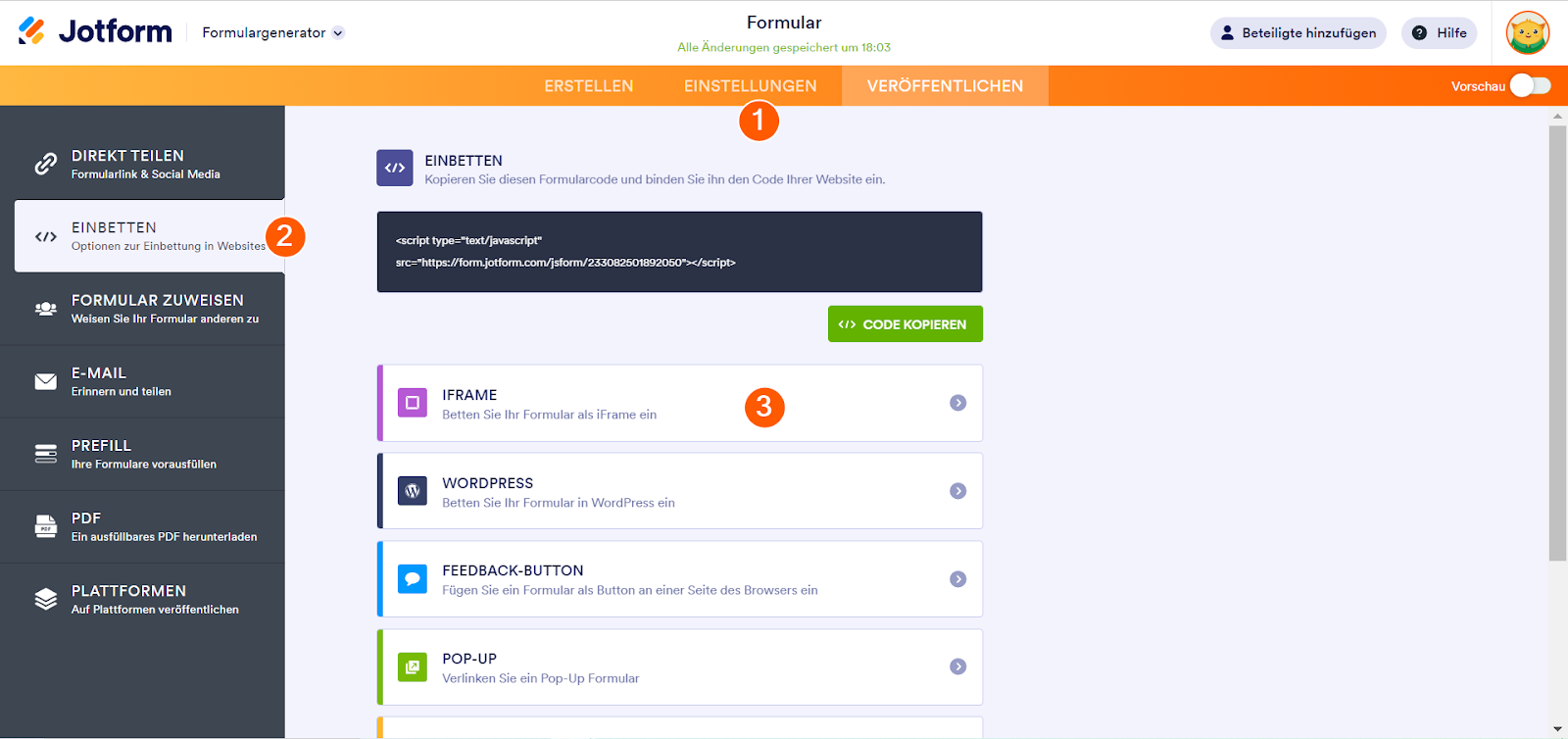
Task: Expand the Feedback-Button option arrow
Action: [957, 579]
